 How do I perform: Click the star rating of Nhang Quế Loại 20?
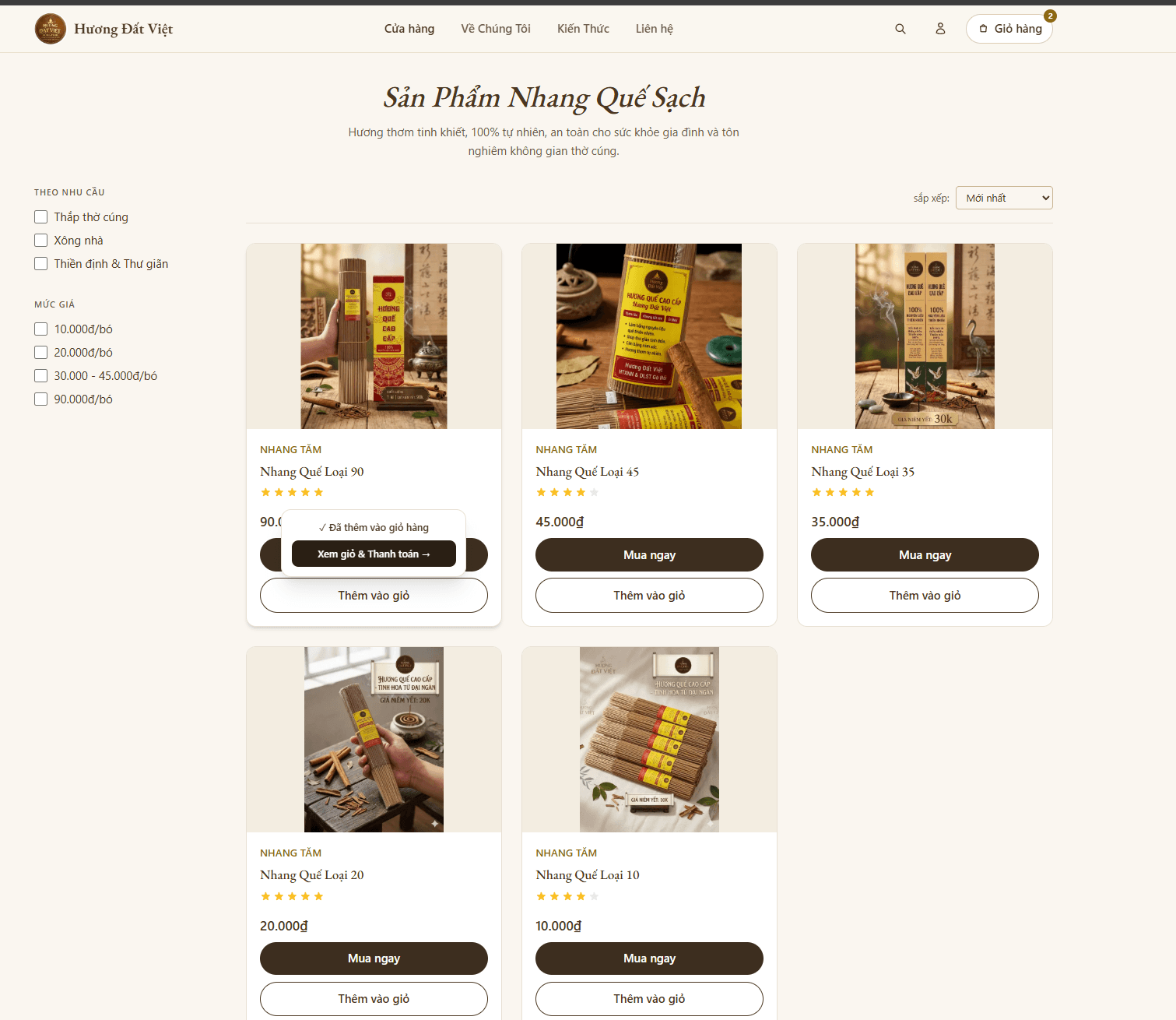click(x=292, y=896)
